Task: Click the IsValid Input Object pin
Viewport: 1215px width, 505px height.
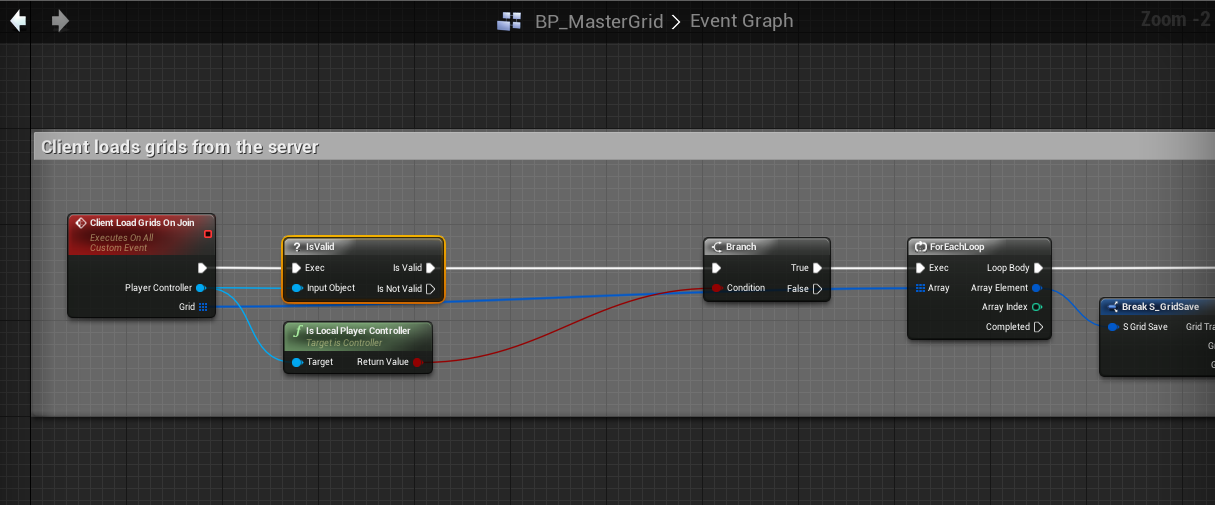Action: click(297, 288)
